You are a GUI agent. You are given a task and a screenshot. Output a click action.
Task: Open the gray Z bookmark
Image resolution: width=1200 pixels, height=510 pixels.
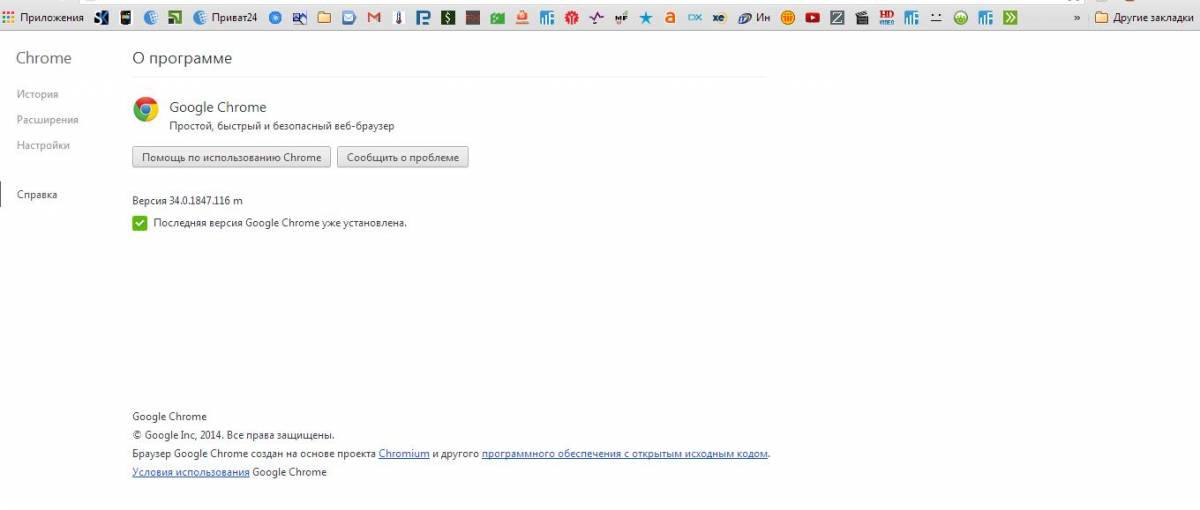pyautogui.click(x=837, y=17)
